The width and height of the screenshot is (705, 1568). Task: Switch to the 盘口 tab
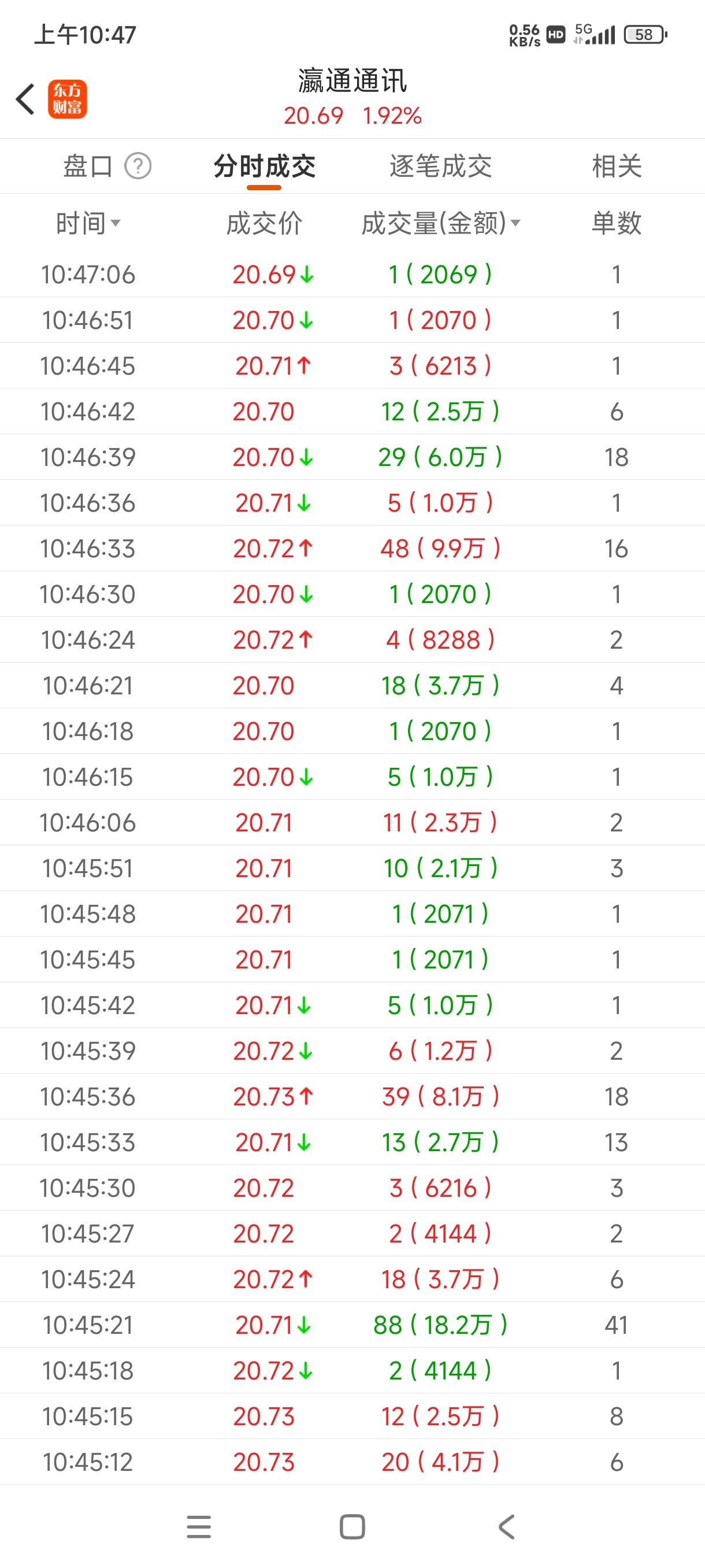(x=88, y=166)
